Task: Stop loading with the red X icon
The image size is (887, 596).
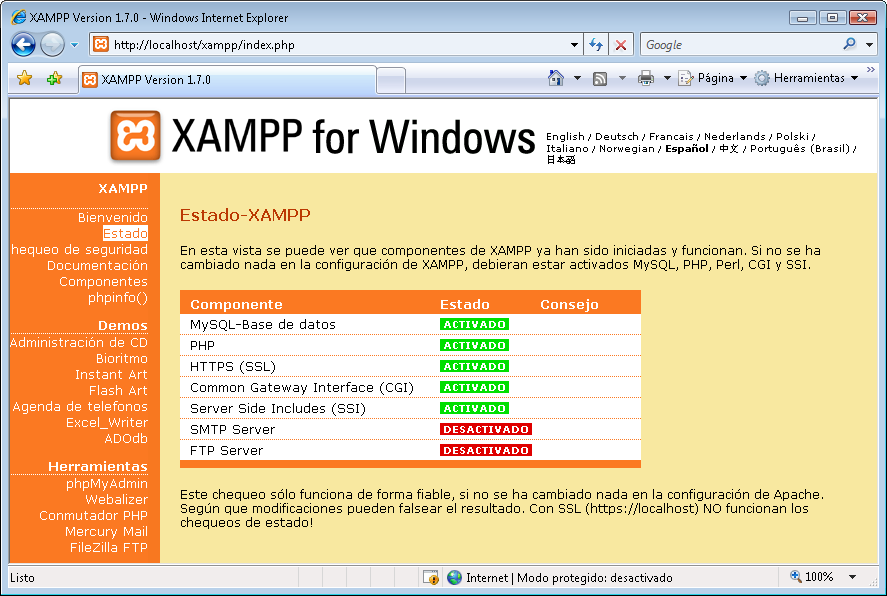Action: click(621, 45)
